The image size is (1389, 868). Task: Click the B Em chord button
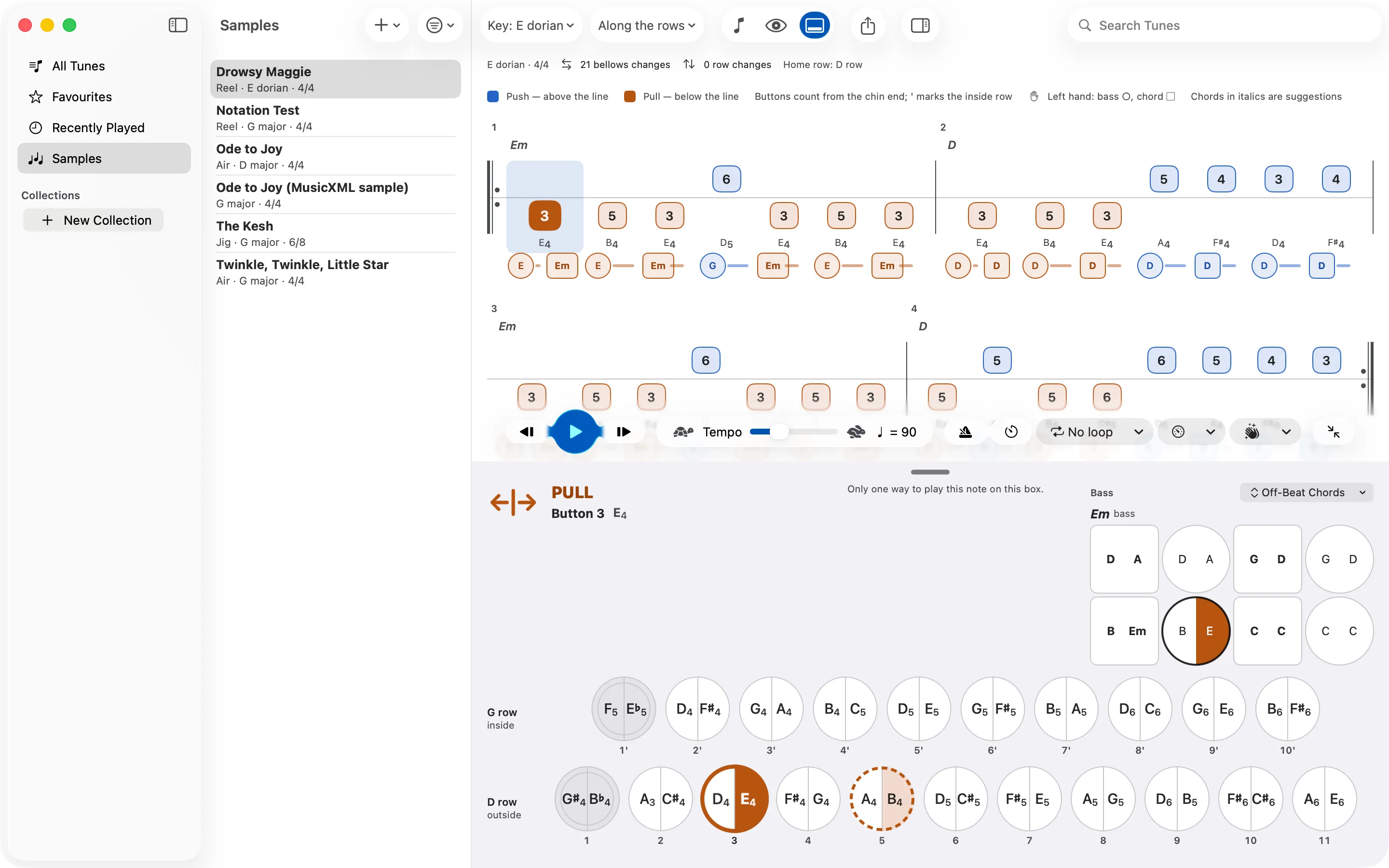(x=1124, y=631)
